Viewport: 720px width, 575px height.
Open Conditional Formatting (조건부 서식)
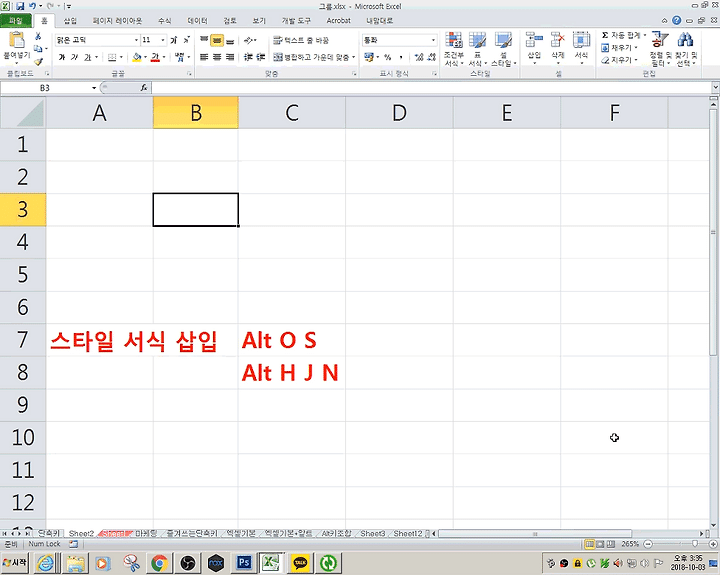point(453,49)
